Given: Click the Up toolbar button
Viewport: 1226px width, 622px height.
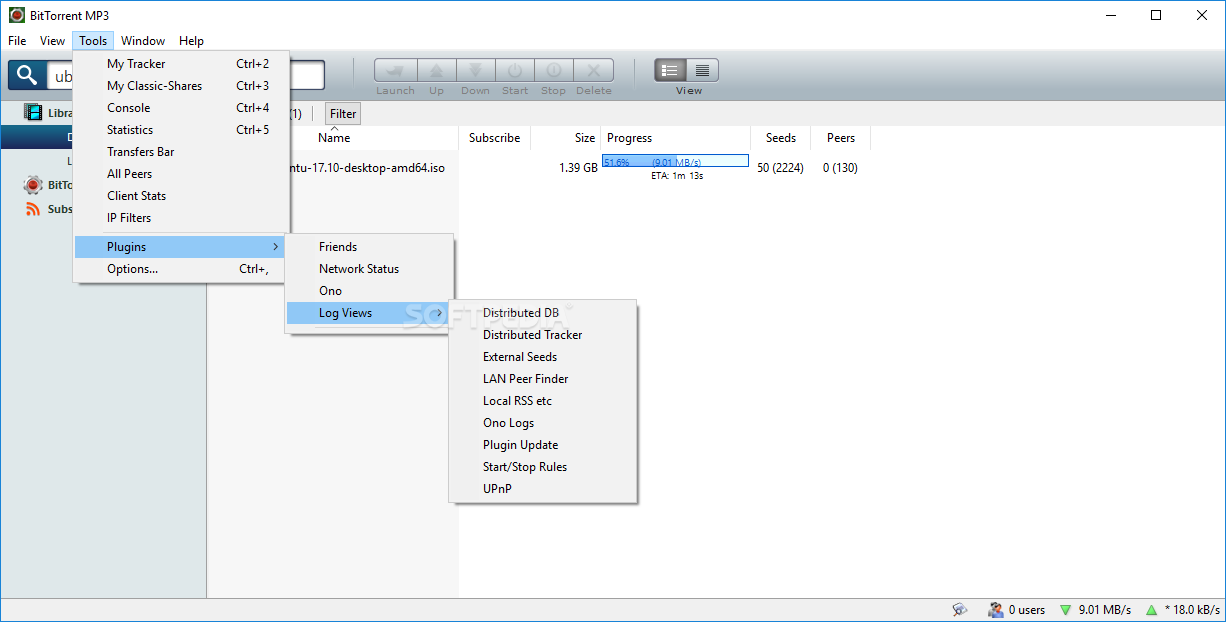Looking at the screenshot, I should [x=436, y=71].
